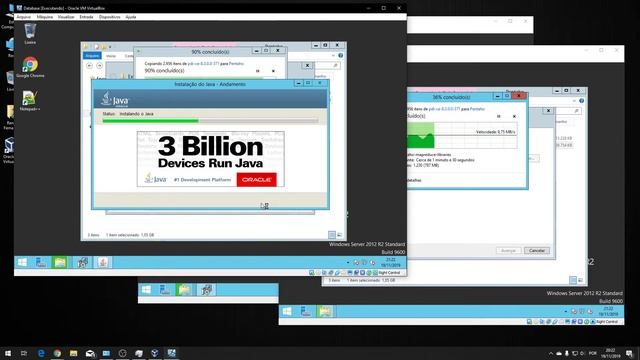Open Server Manager in middle VM taskbar

[x=165, y=290]
